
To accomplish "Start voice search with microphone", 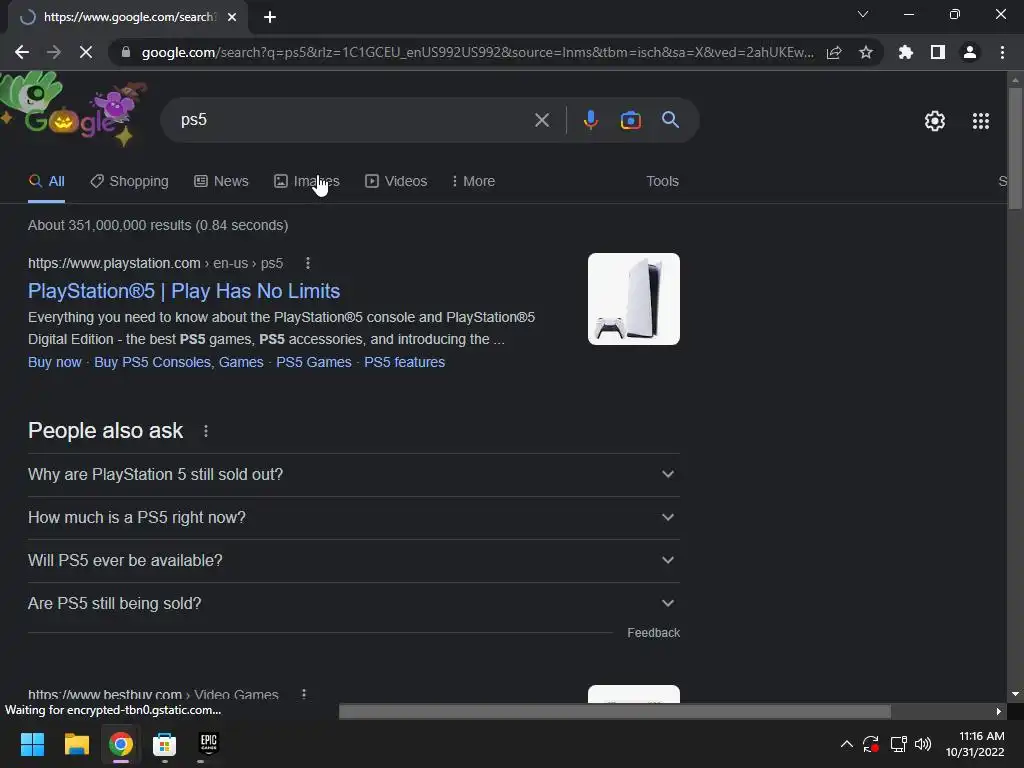I will click(590, 120).
